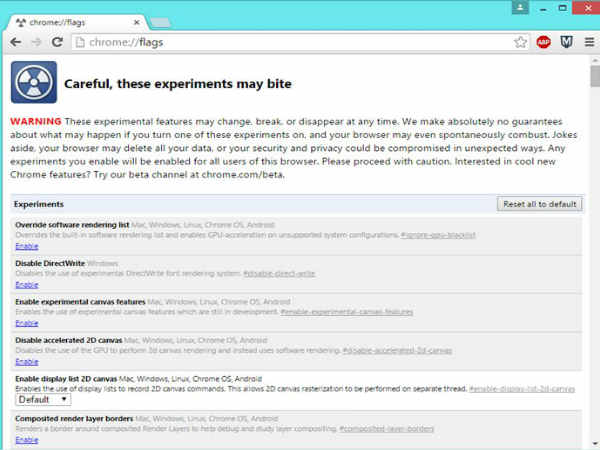Click the 'Careful, these experiments may bite' heading
Viewport: 600px width, 450px height.
(x=178, y=84)
